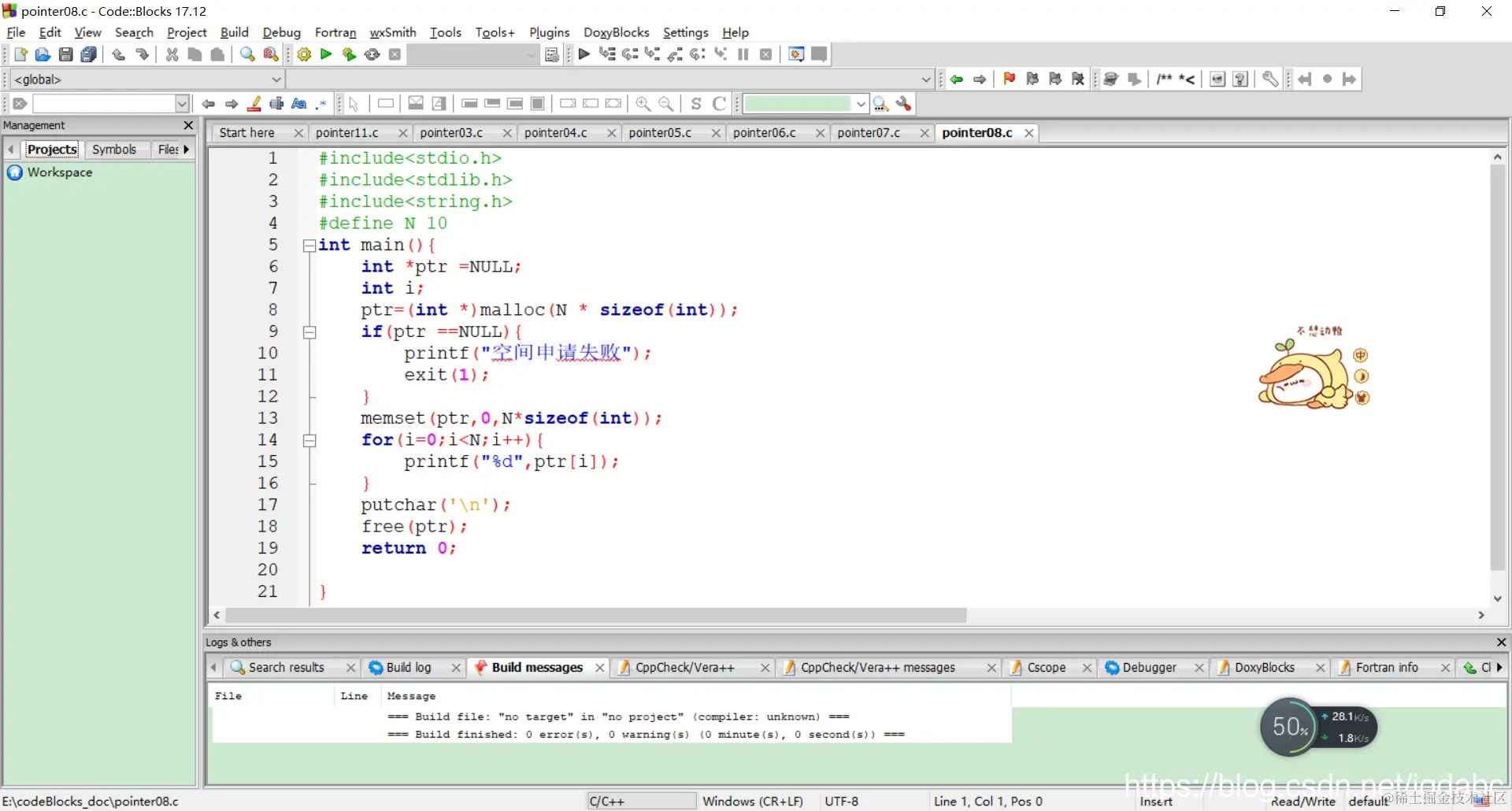Viewport: 1512px width, 811px height.
Task: Open the Build menu
Action: tap(234, 32)
